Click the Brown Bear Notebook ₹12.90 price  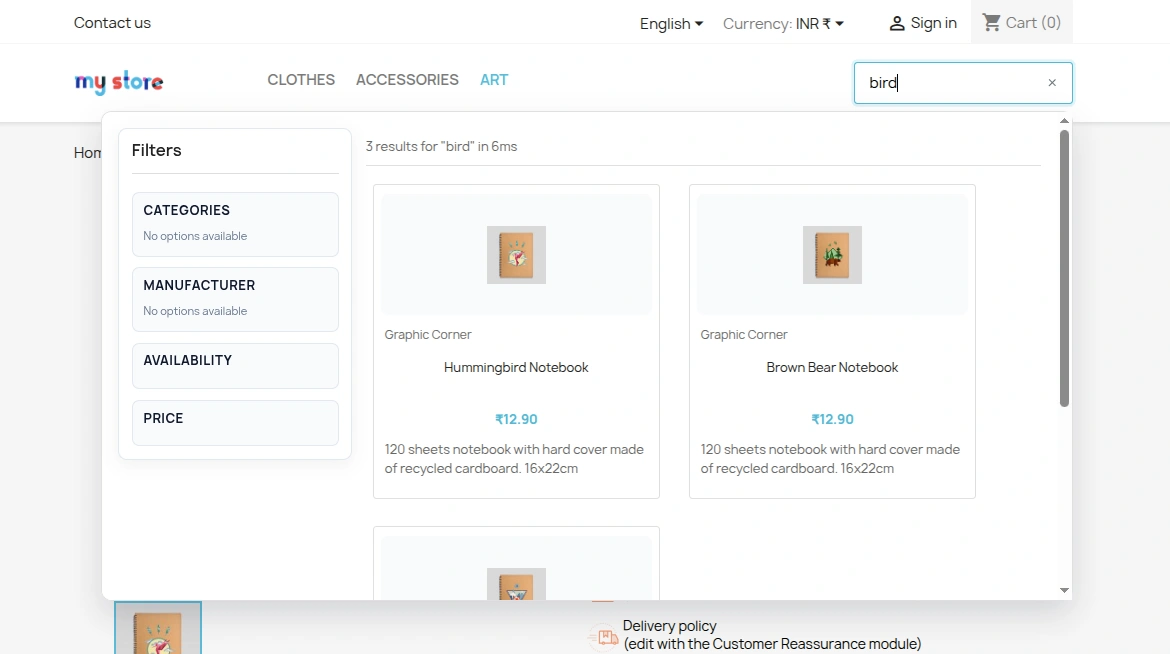[832, 420]
